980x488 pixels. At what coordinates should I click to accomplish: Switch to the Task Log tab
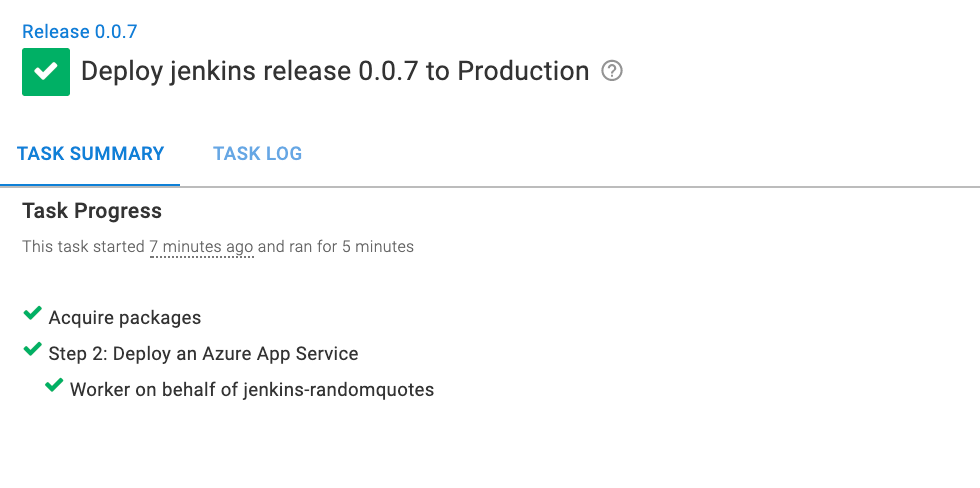258,154
